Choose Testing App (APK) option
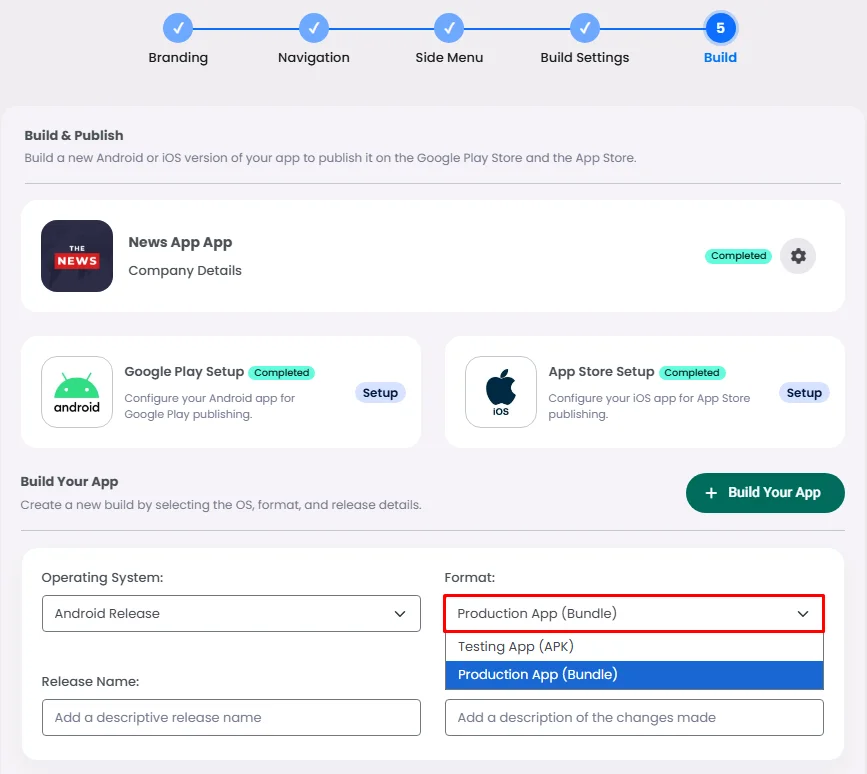This screenshot has height=774, width=867. tap(634, 646)
